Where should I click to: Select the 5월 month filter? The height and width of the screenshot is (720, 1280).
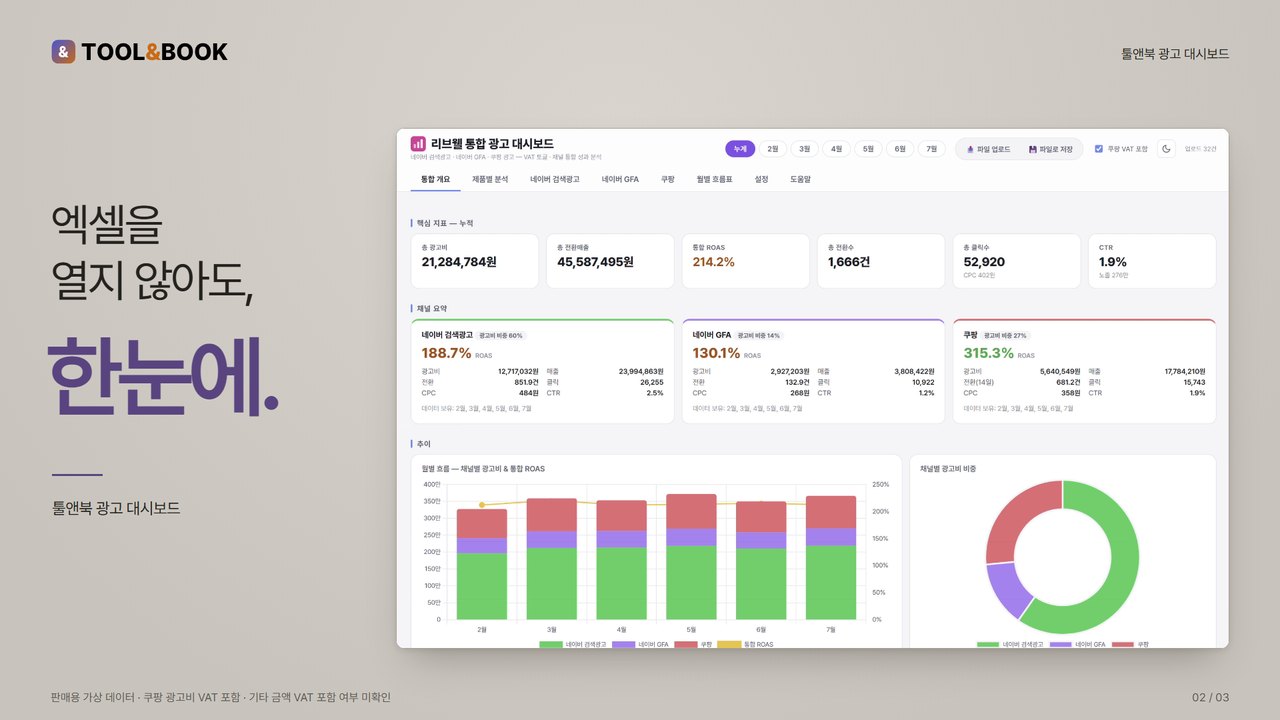[868, 149]
